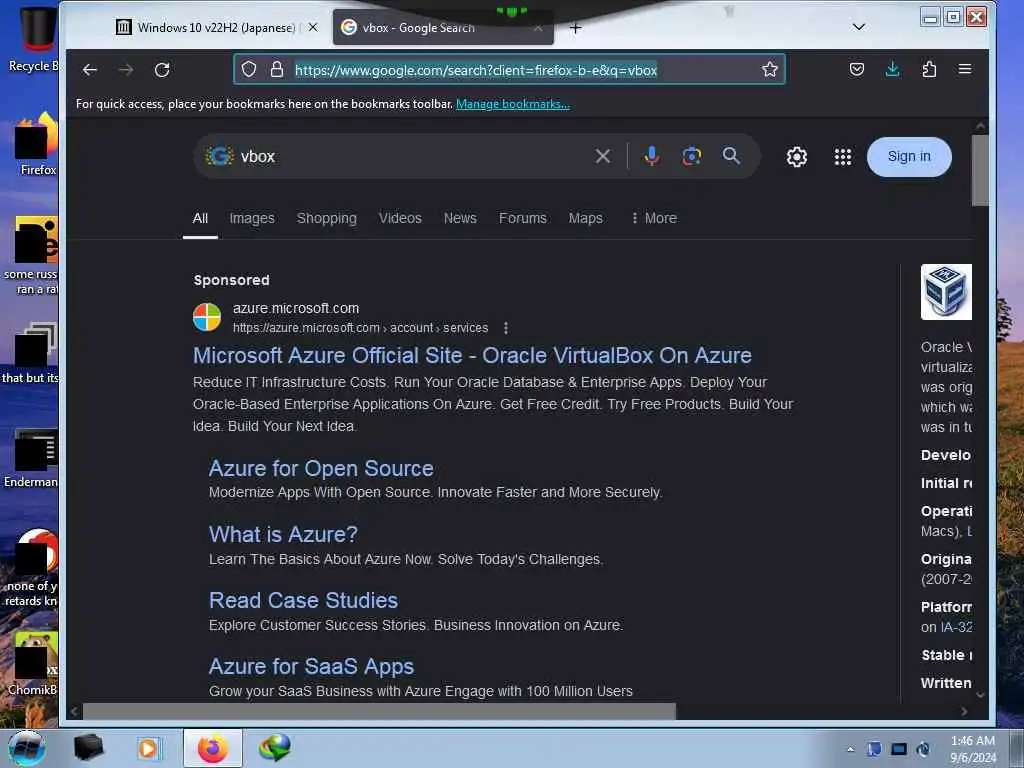The width and height of the screenshot is (1024, 768).
Task: Open the Save to Pocket icon
Action: coord(857,69)
